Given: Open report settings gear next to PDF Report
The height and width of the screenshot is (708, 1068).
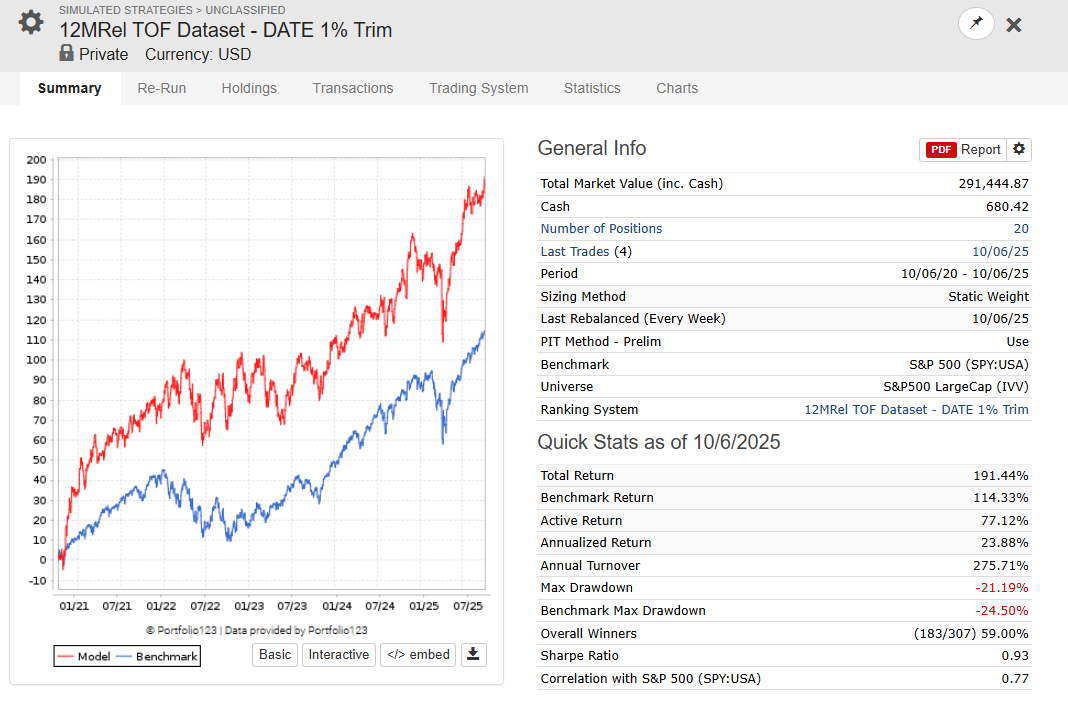Looking at the screenshot, I should [x=1018, y=149].
